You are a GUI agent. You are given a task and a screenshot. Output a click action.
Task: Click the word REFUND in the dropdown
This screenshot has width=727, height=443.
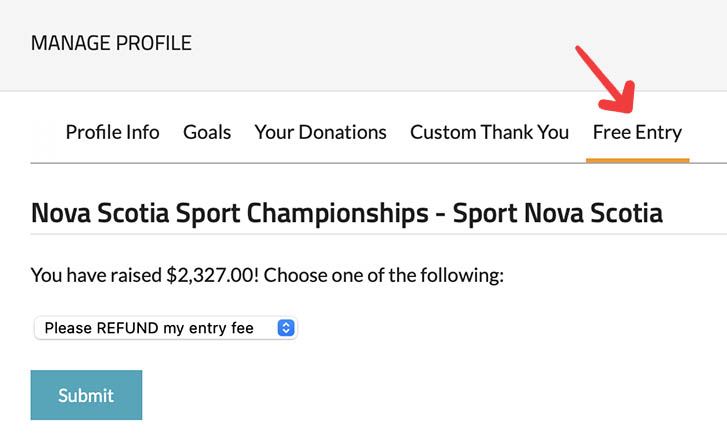(125, 328)
